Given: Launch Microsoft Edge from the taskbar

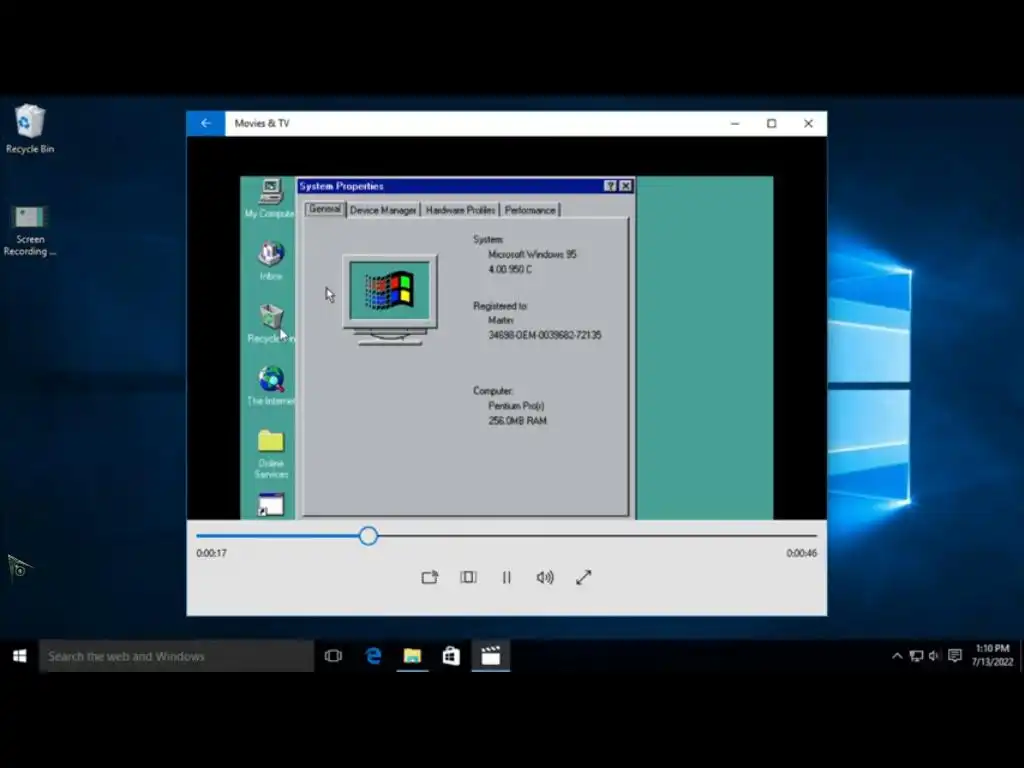Looking at the screenshot, I should tap(373, 656).
